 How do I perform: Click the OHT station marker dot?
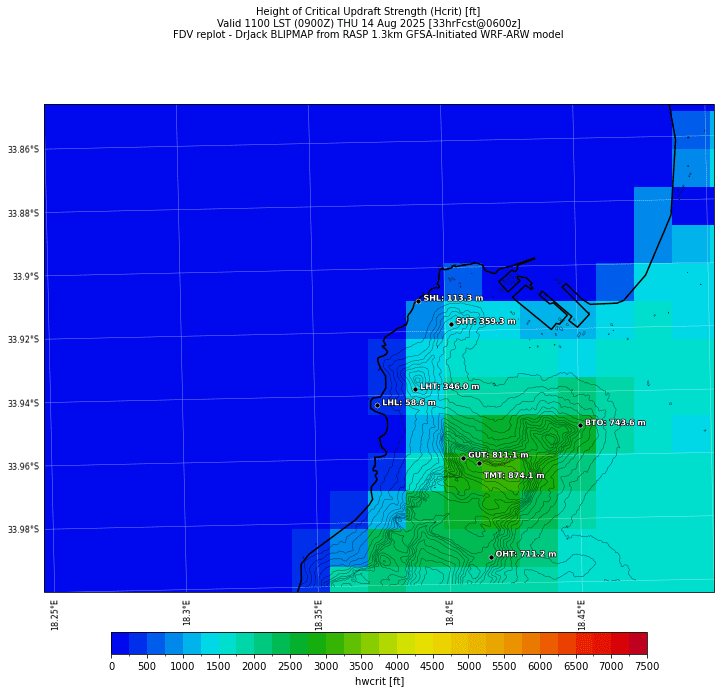coord(491,557)
